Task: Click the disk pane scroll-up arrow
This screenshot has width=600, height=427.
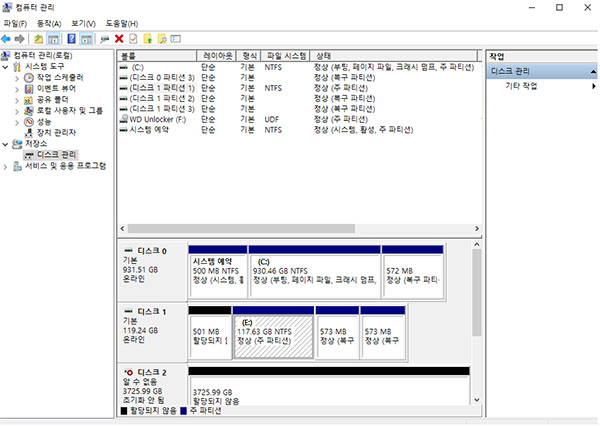Action: click(477, 244)
